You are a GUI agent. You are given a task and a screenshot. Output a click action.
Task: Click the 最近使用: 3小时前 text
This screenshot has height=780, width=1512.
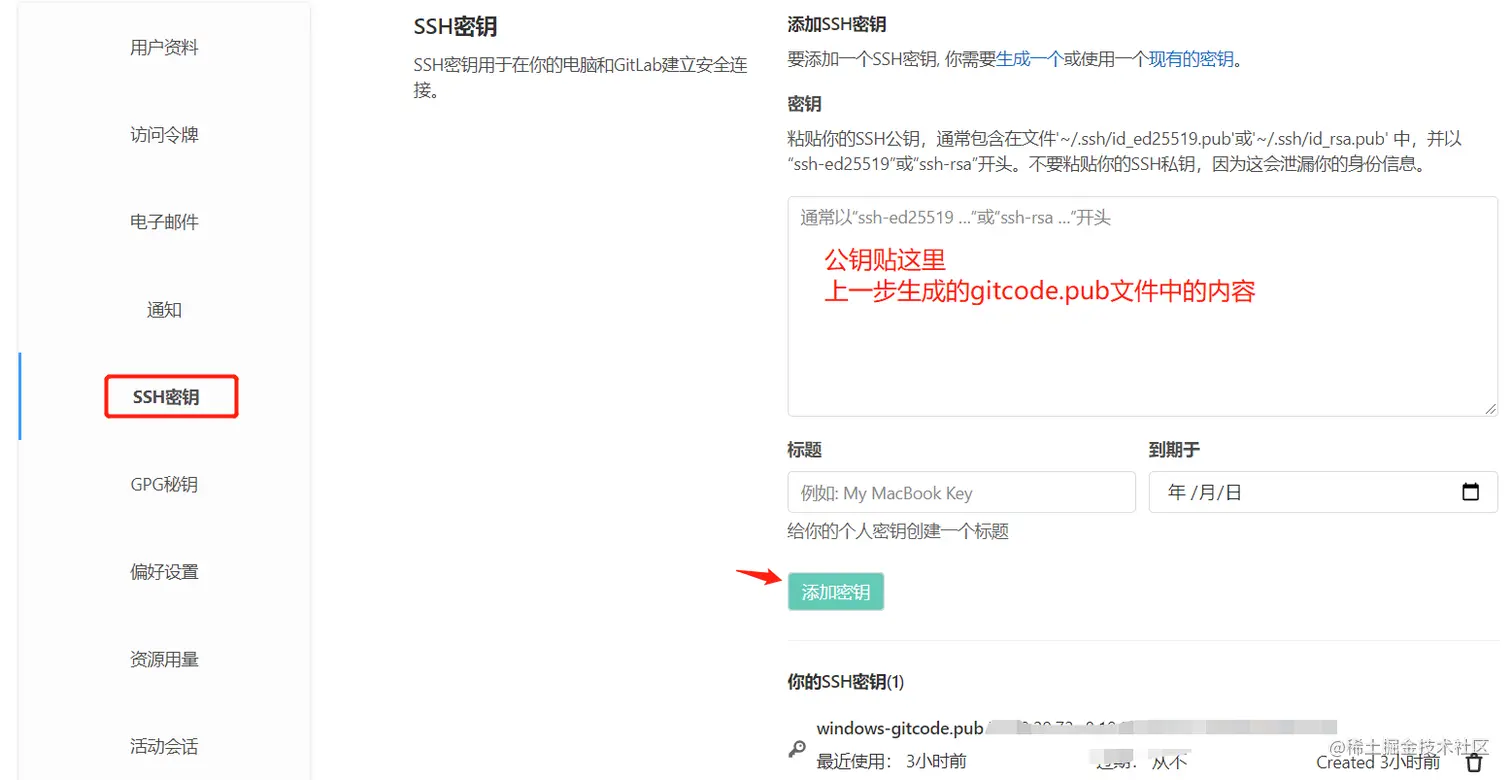(x=892, y=762)
